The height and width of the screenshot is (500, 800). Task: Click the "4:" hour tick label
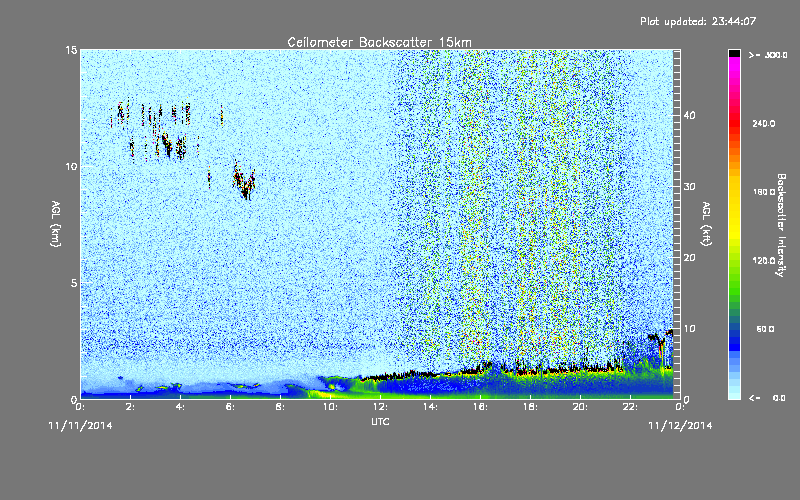click(181, 407)
